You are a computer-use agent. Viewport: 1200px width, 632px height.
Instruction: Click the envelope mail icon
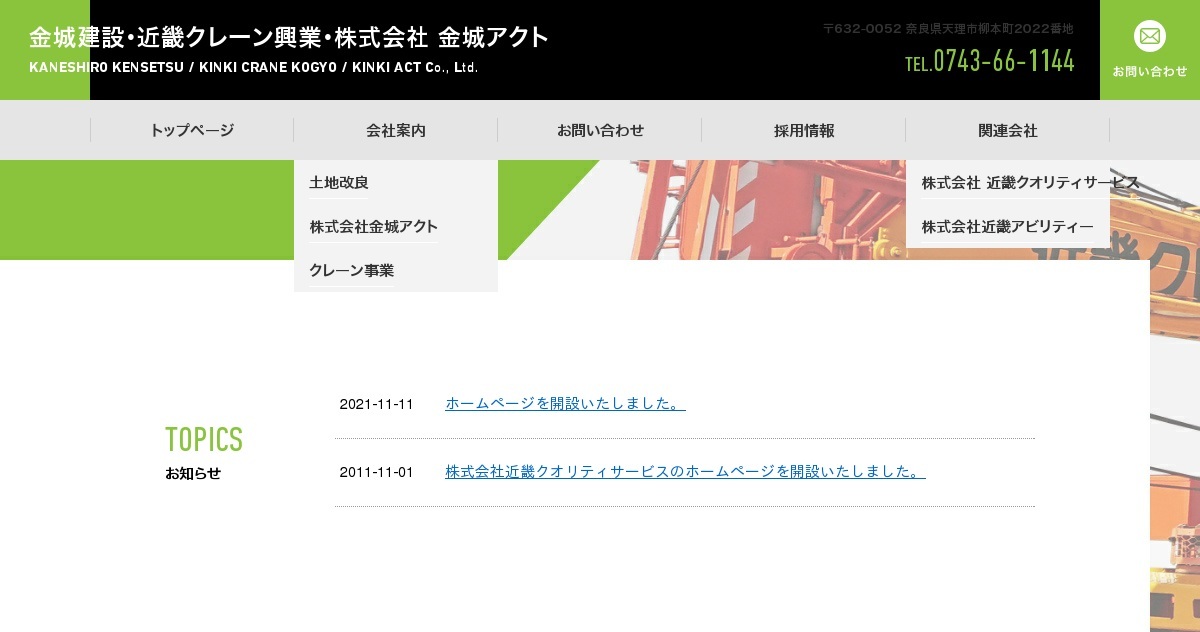1150,36
